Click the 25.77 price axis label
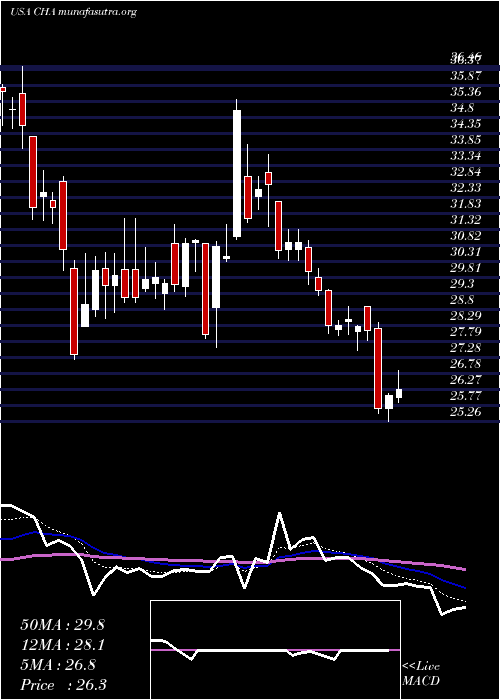 click(466, 396)
